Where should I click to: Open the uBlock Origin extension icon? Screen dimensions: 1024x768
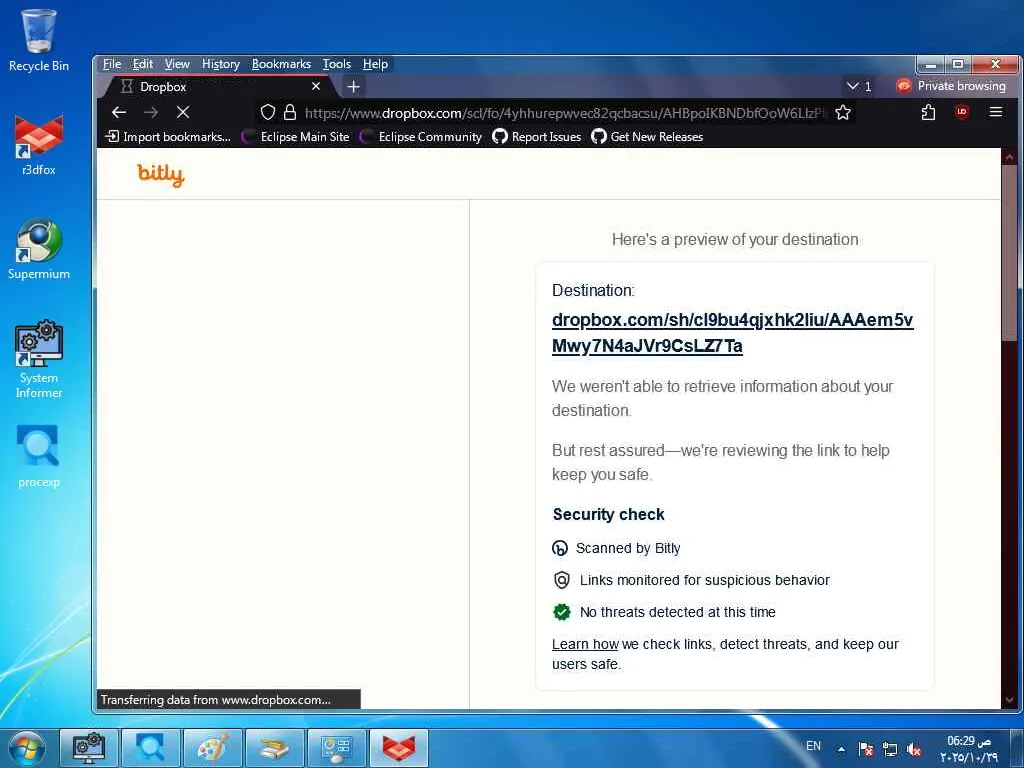click(x=961, y=112)
